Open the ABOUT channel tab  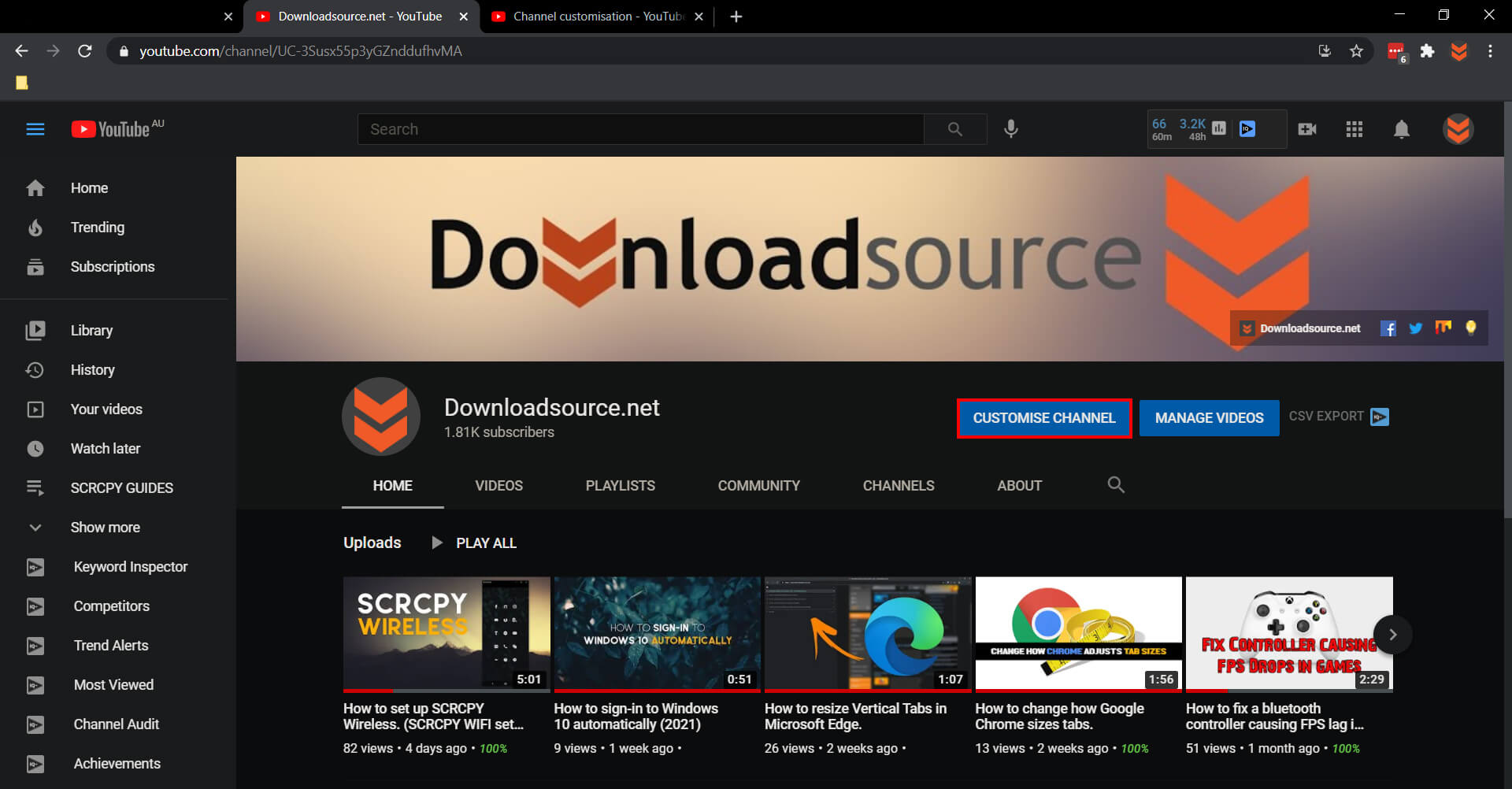pyautogui.click(x=1019, y=486)
